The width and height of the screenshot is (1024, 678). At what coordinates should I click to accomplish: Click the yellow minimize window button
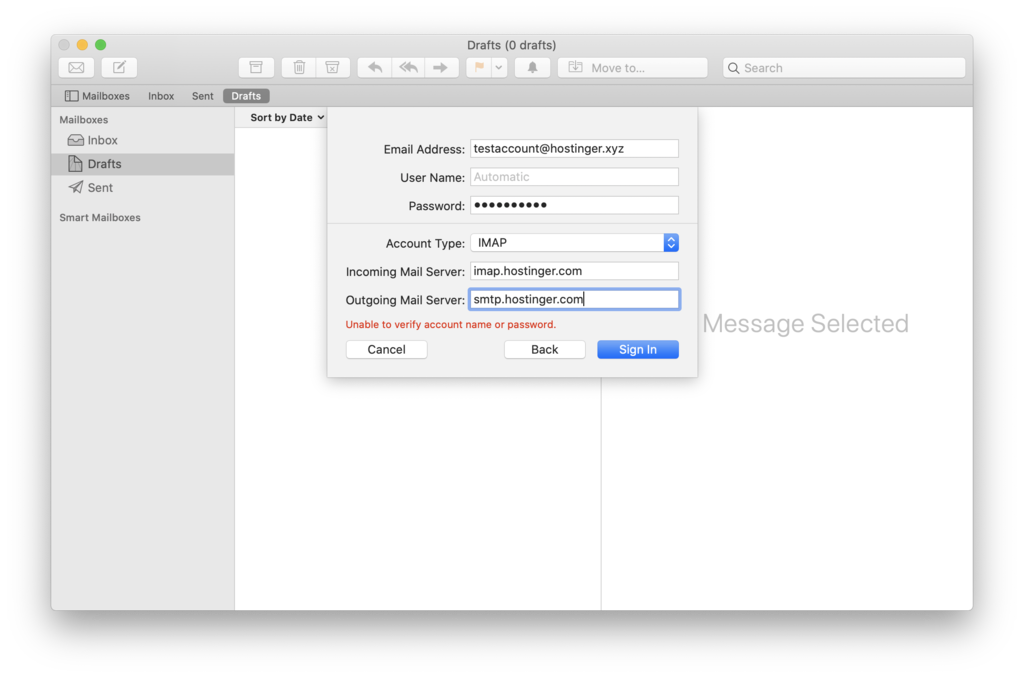[82, 44]
